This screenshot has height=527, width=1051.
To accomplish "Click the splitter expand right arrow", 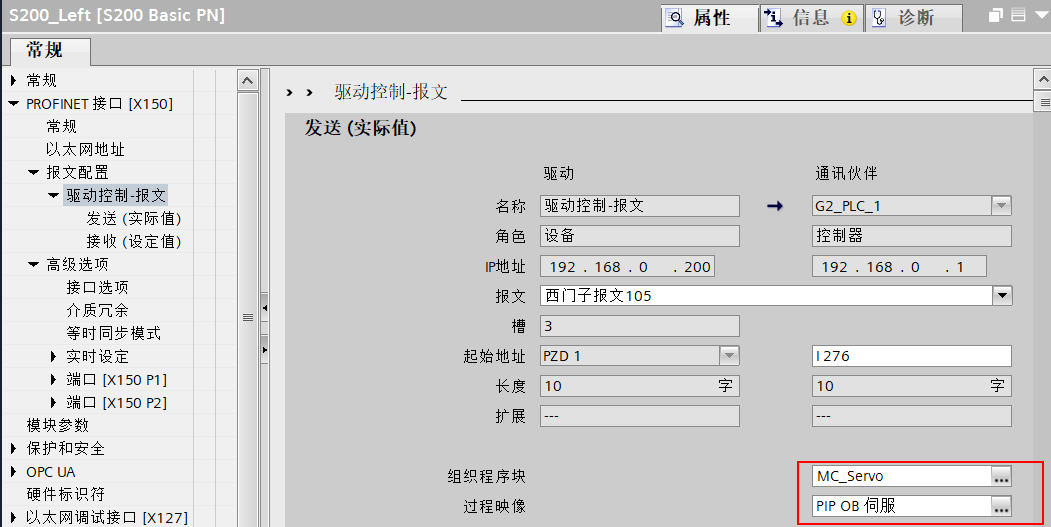I will point(264,350).
